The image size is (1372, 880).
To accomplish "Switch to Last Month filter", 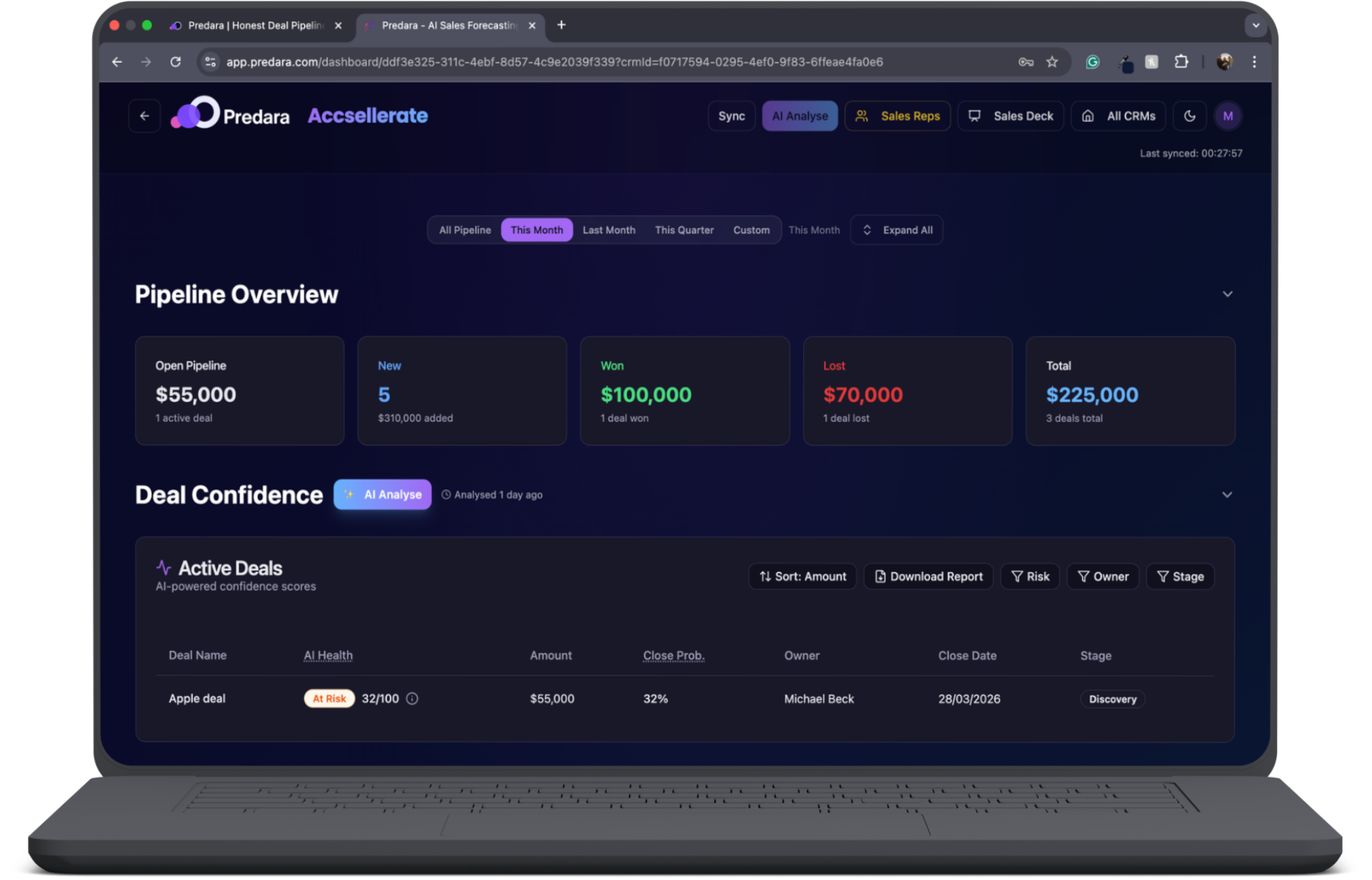I will click(x=609, y=230).
